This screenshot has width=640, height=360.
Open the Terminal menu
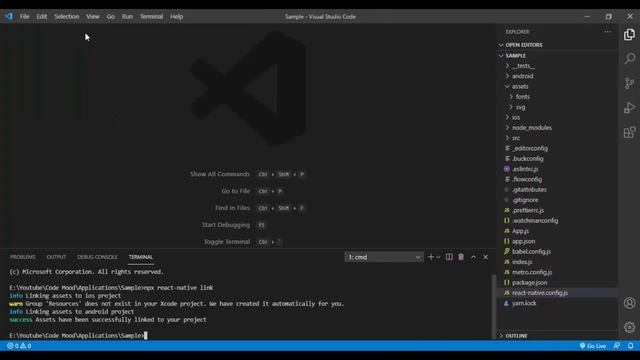point(151,16)
